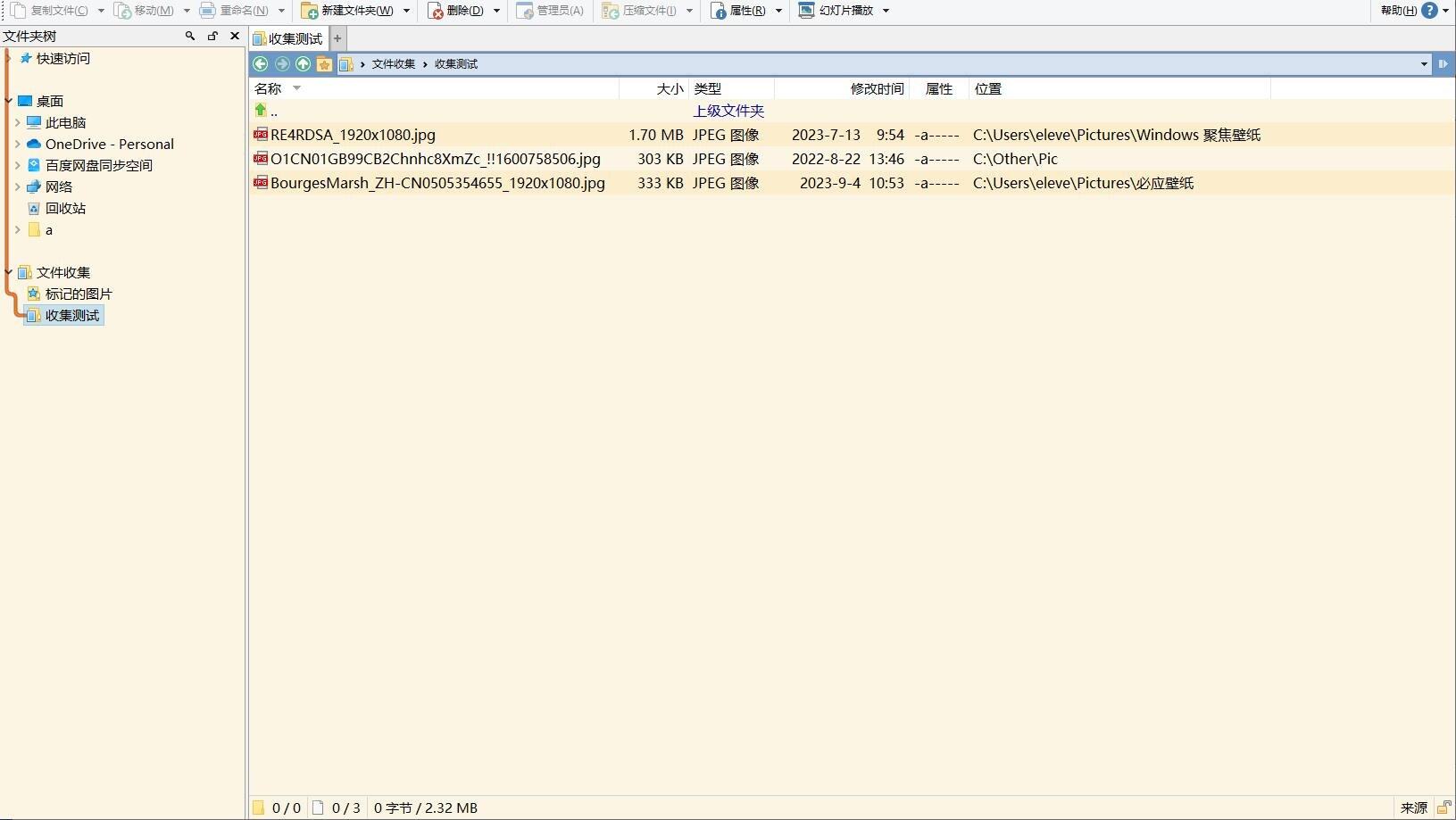Screen dimensions: 1456x820
Task: Click 文件收集 in the breadcrumb path
Action: [x=394, y=64]
